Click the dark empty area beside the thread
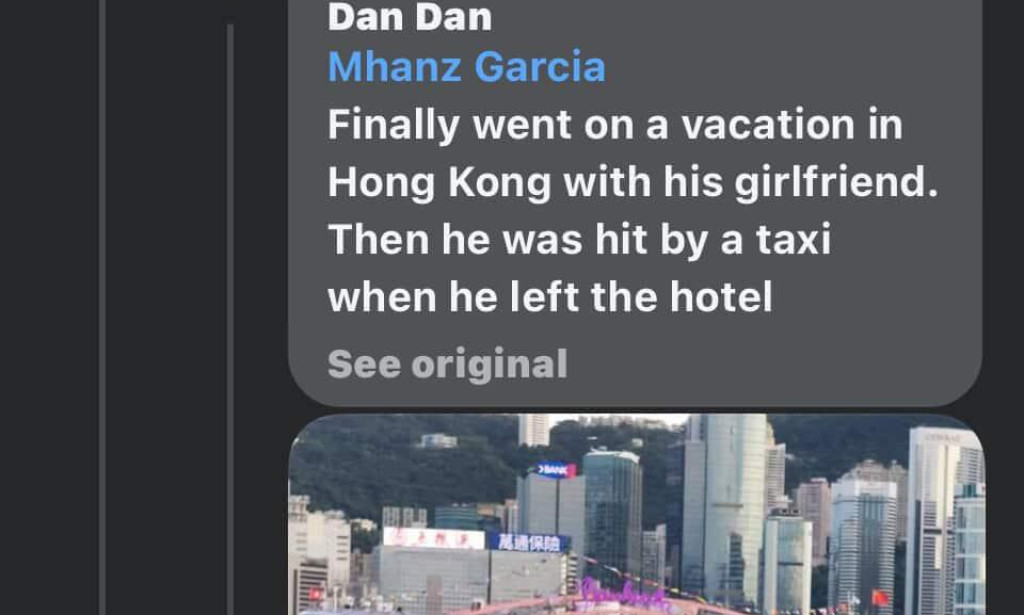The image size is (1024, 615). (x=167, y=307)
